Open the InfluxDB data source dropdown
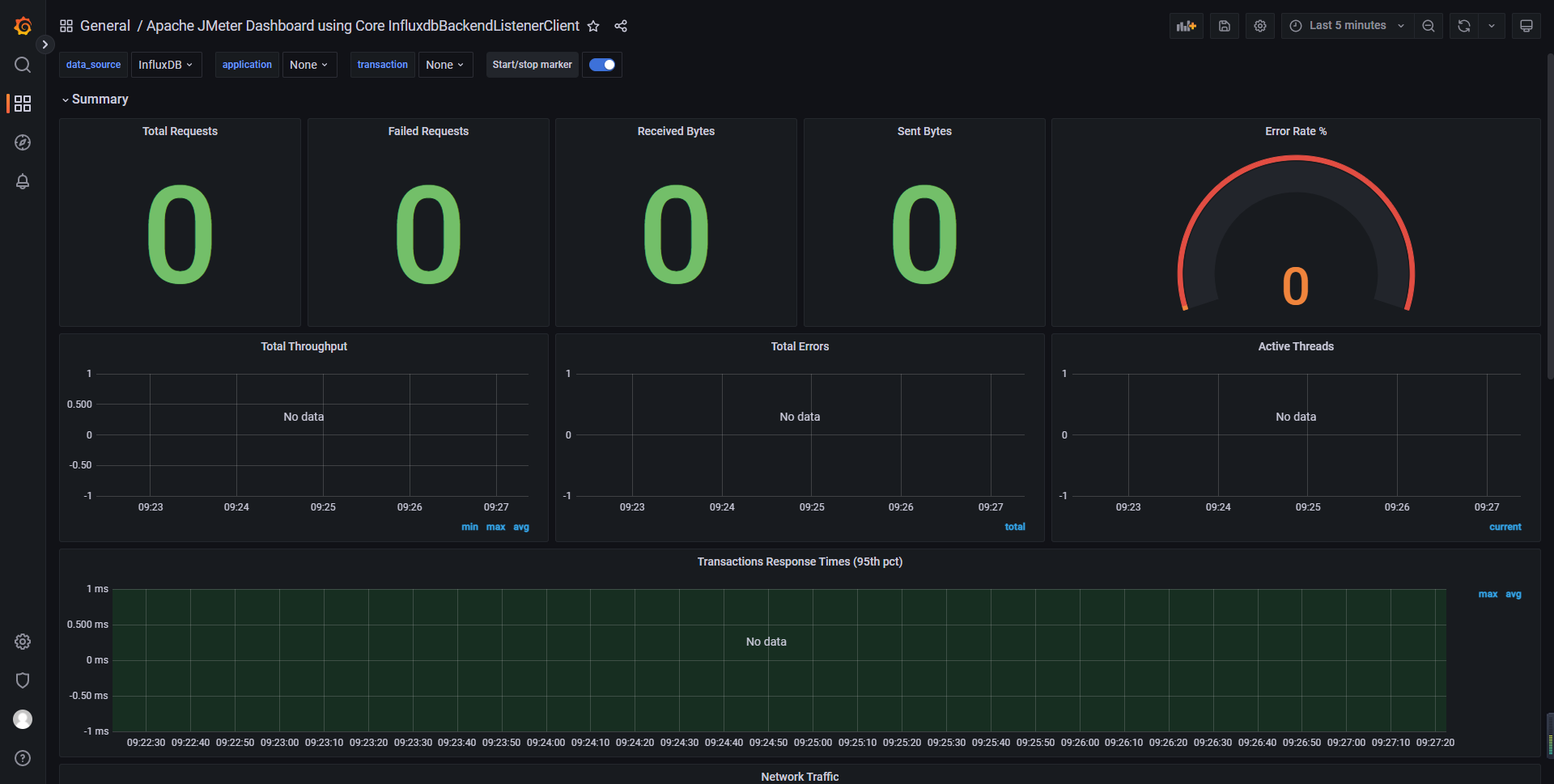 point(166,65)
